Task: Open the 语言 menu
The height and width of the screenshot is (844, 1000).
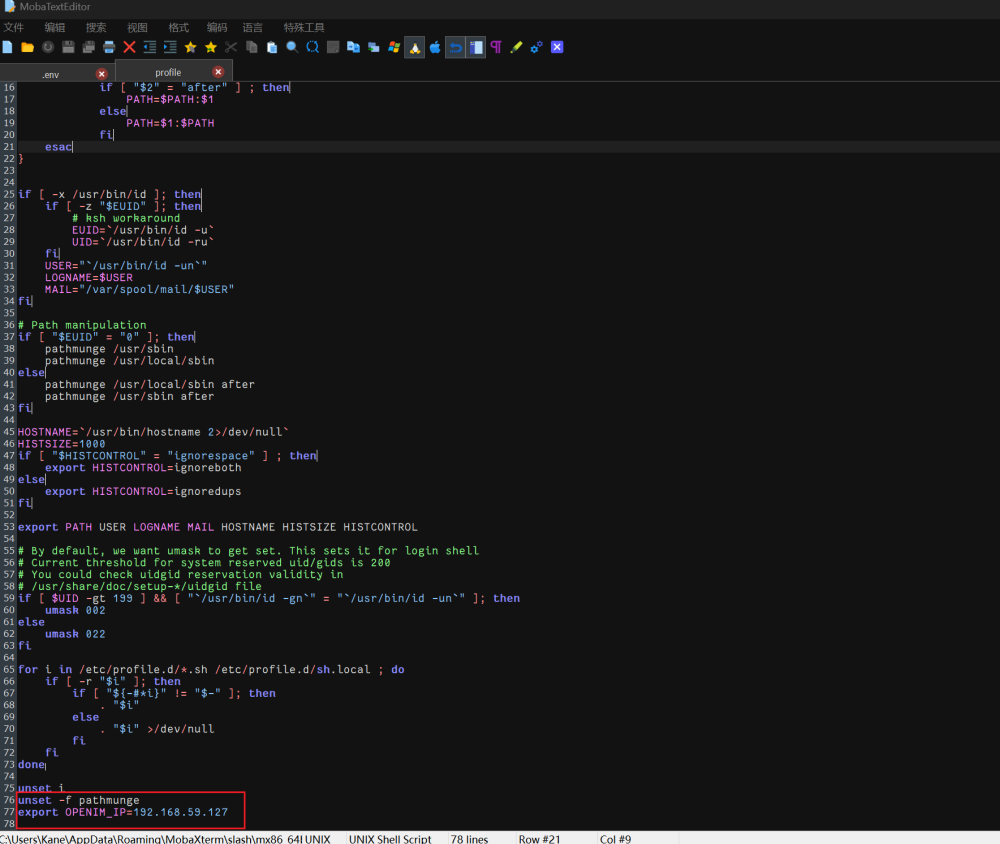Action: tap(253, 27)
